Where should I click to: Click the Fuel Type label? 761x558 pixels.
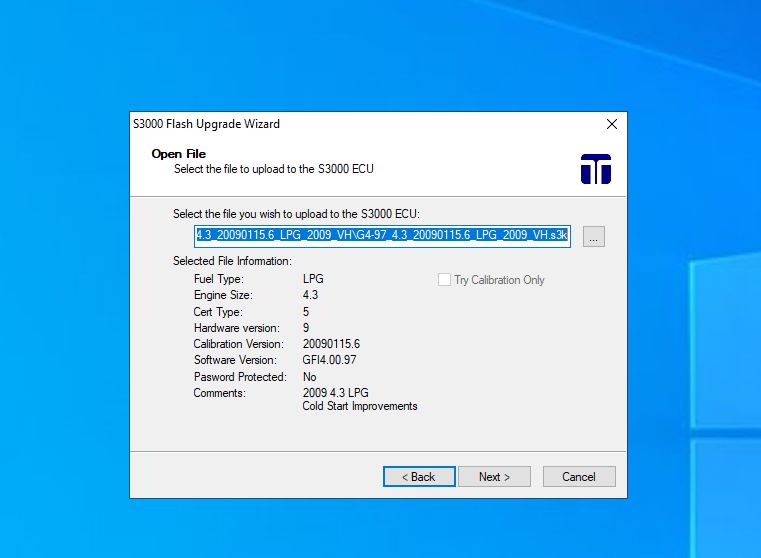(219, 279)
